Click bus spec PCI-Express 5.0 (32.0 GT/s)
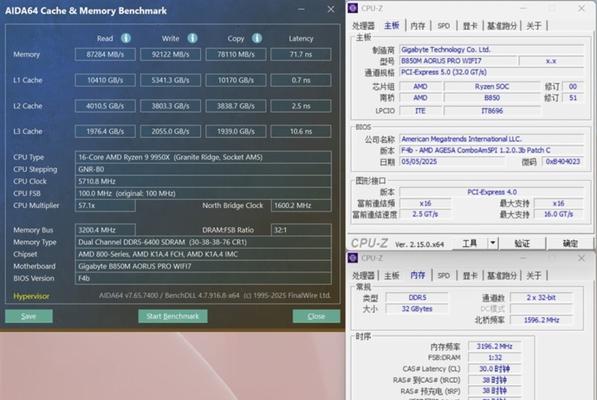597x400 pixels. (x=491, y=72)
